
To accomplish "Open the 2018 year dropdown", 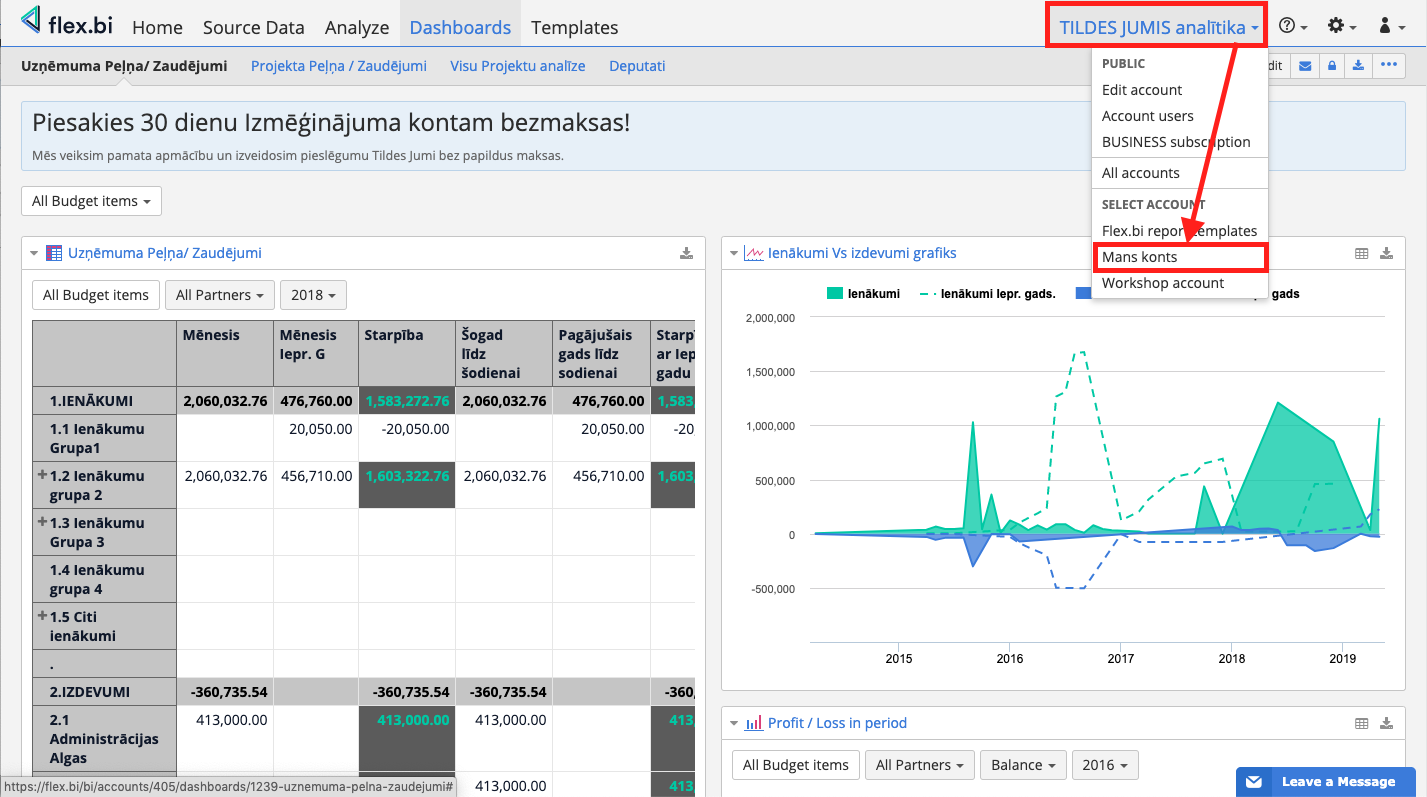I will tap(313, 295).
